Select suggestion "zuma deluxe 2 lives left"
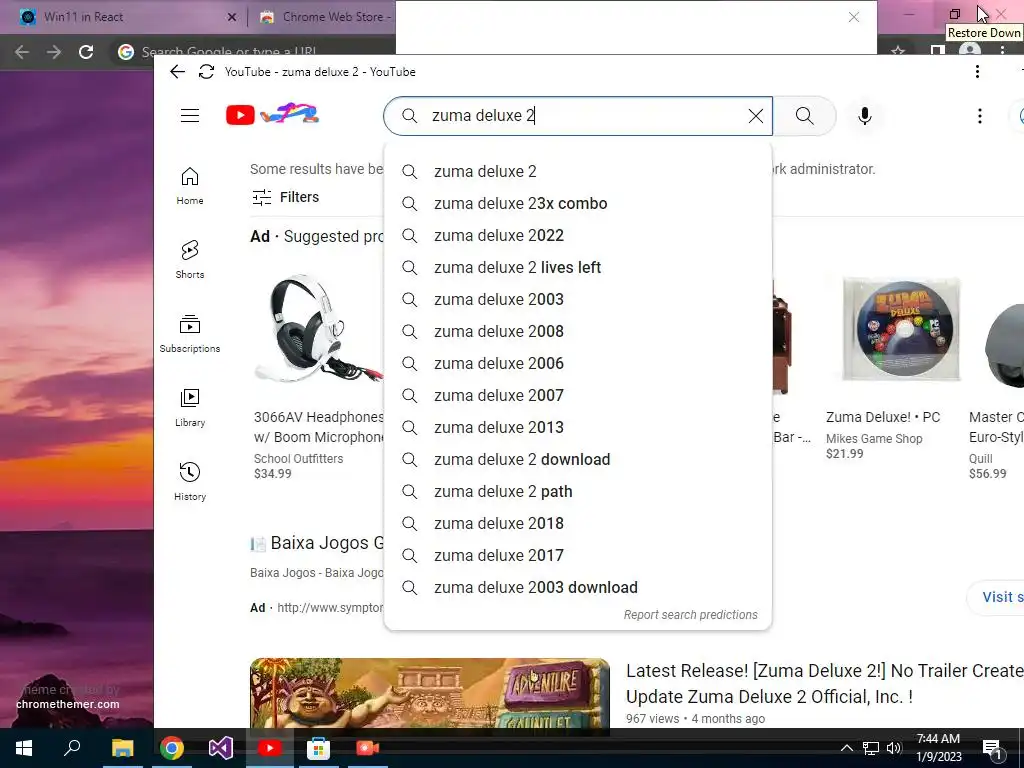Screen dimensions: 1024x768 click(578, 267)
